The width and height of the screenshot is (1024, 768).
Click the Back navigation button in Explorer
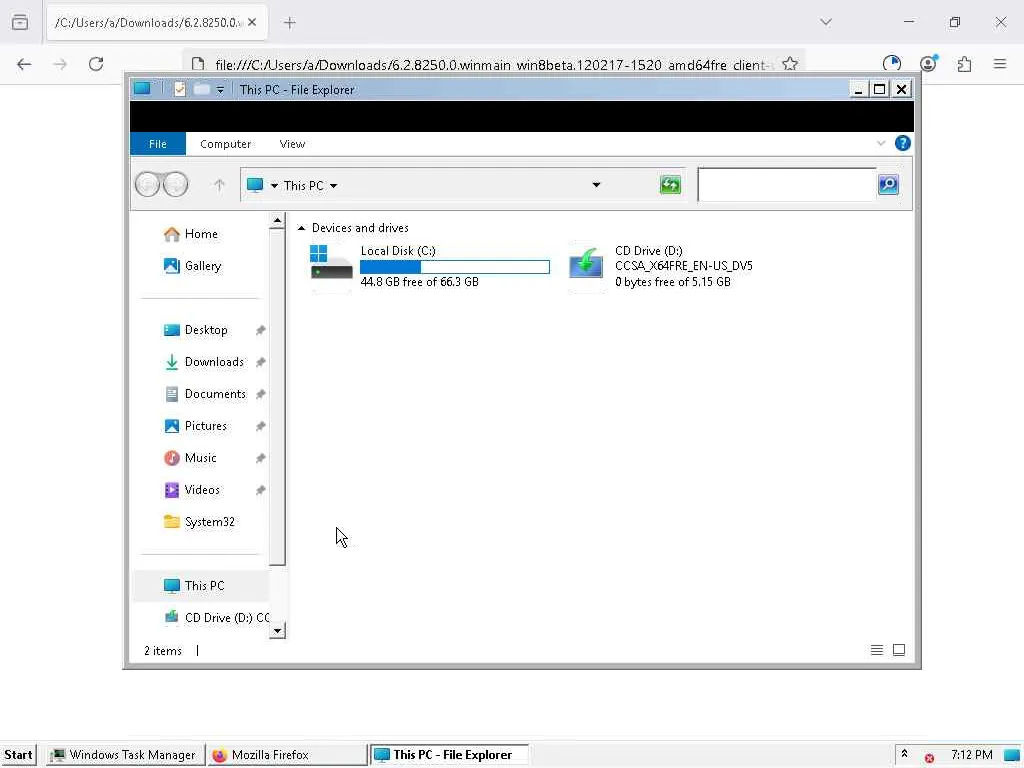148,185
